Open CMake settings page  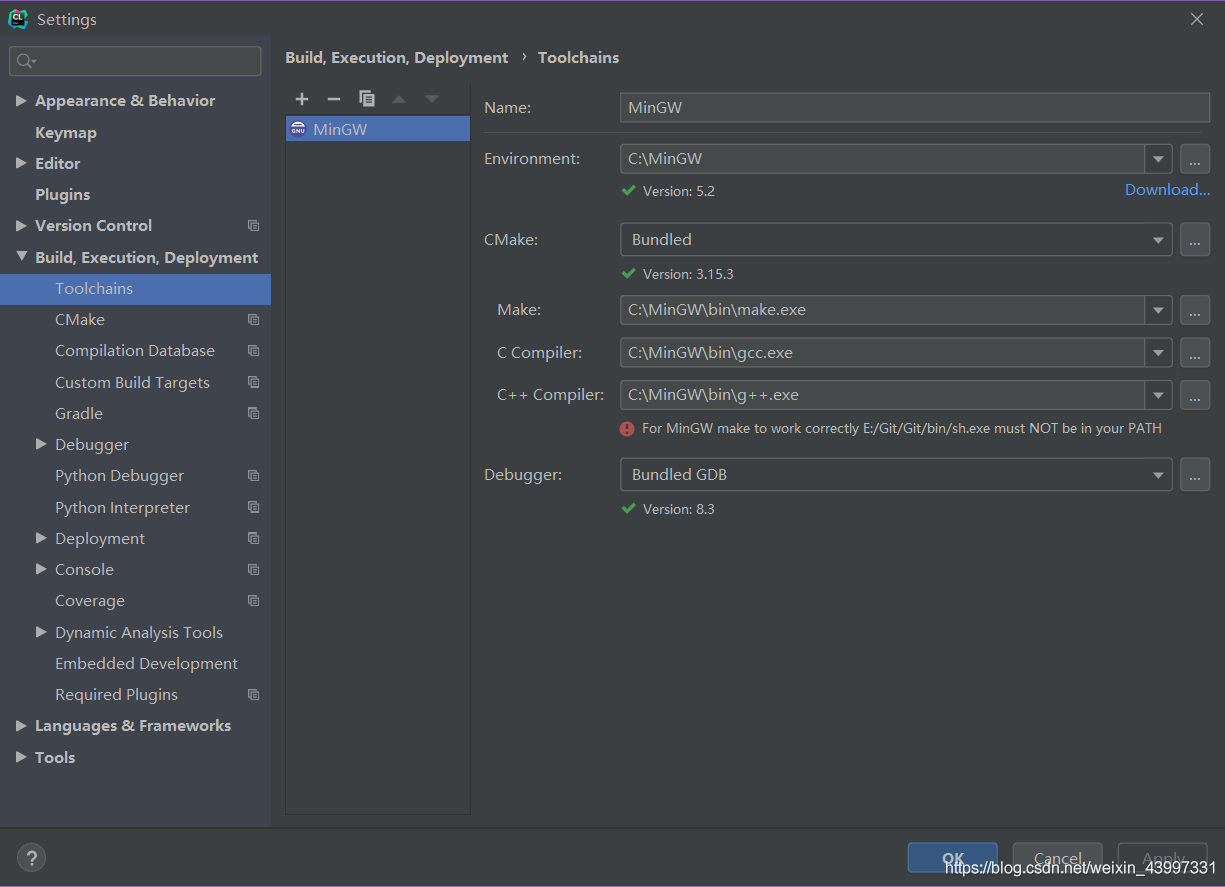80,320
